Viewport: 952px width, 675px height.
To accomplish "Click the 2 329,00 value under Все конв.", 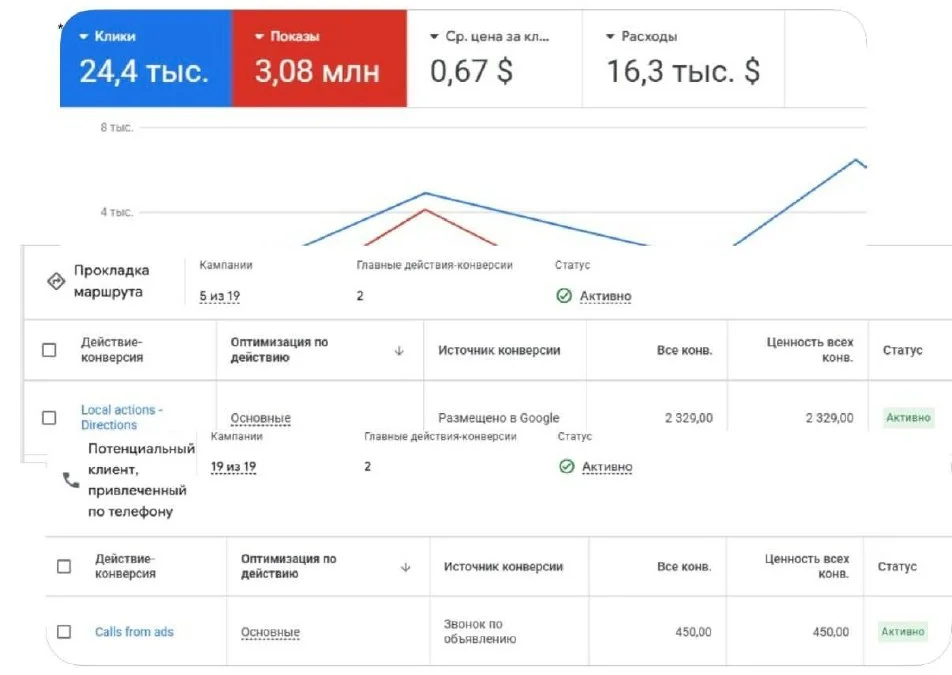I will point(688,418).
